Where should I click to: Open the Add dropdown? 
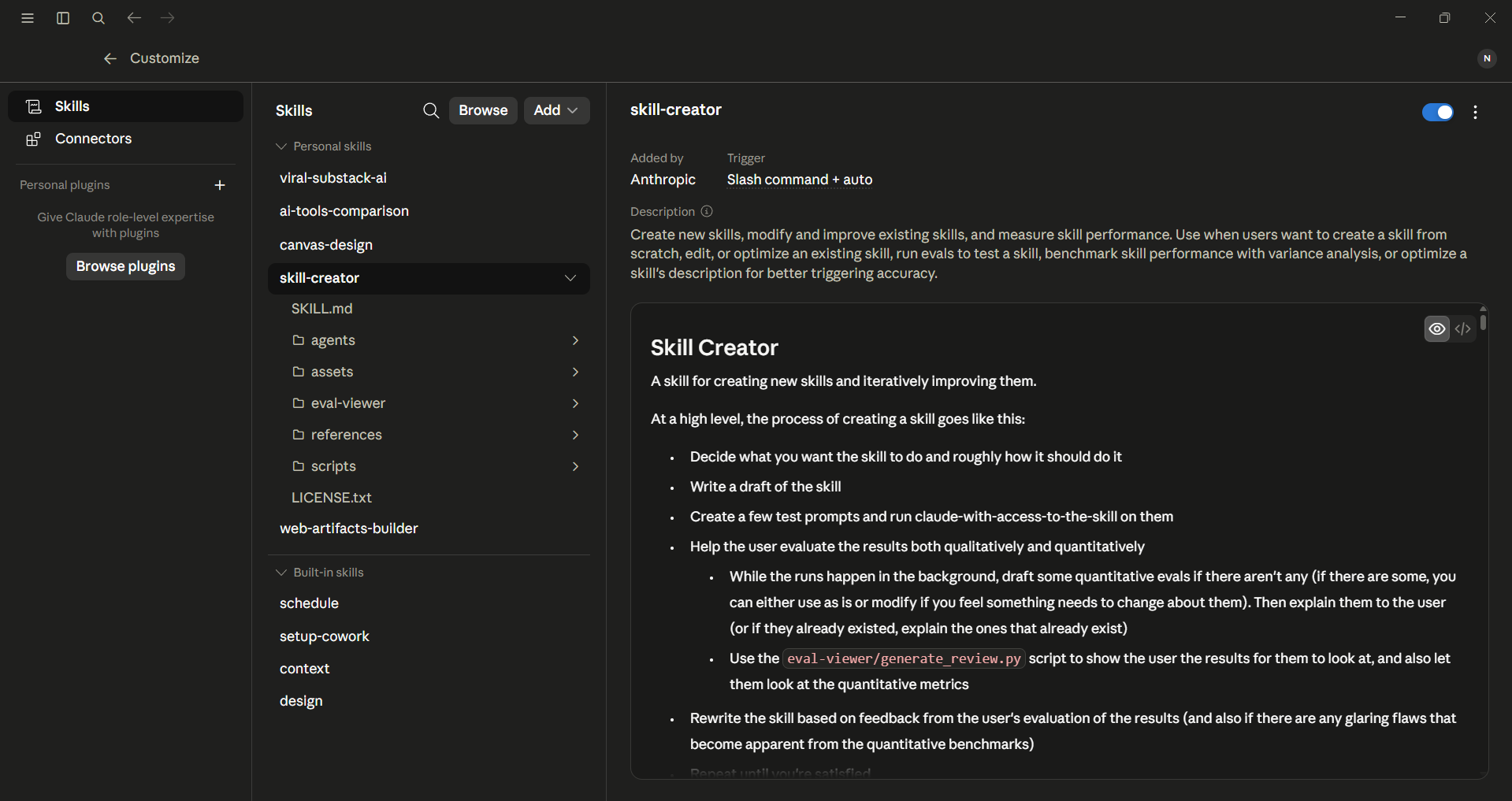(x=556, y=110)
